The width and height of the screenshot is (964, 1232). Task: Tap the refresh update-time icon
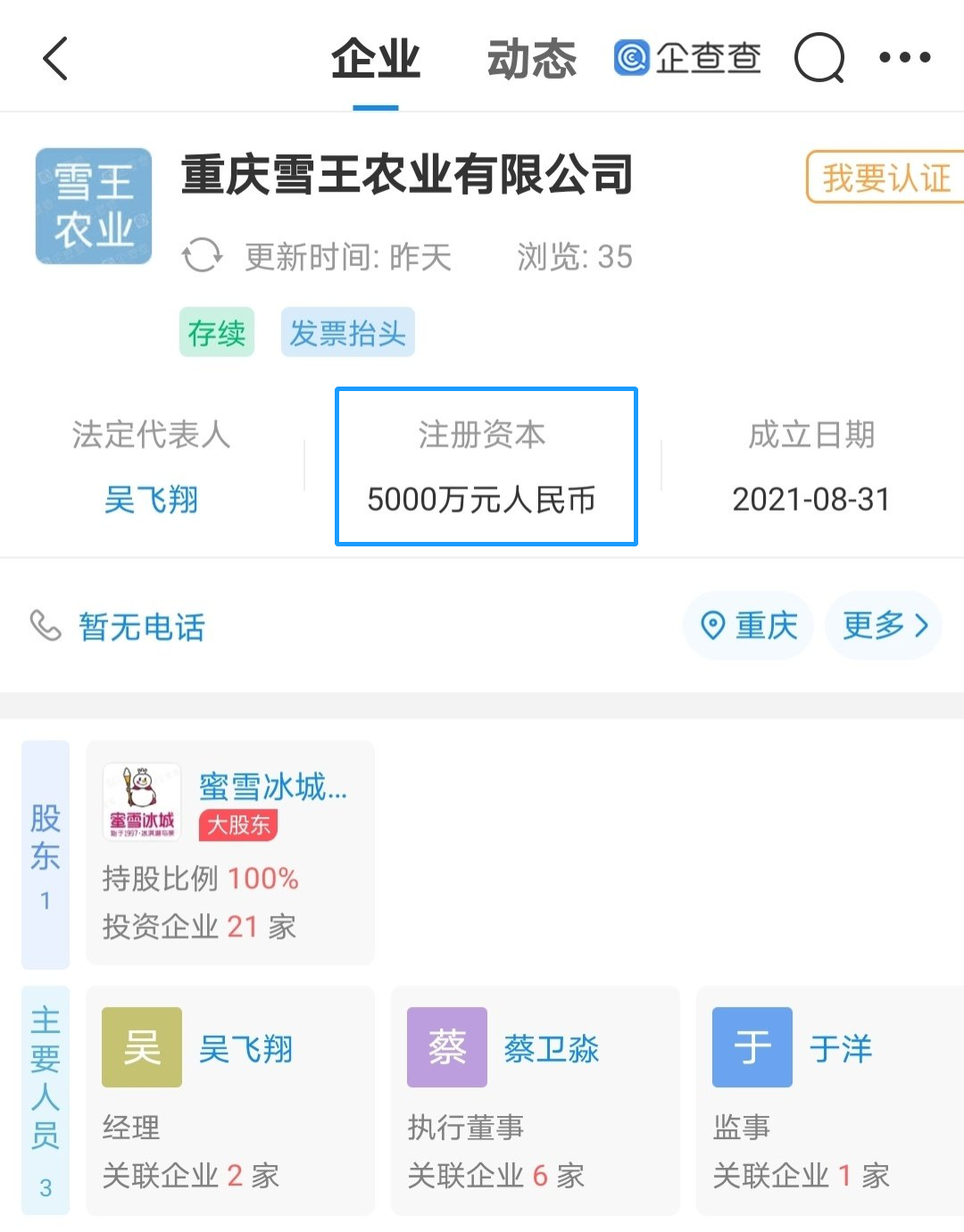[x=202, y=256]
